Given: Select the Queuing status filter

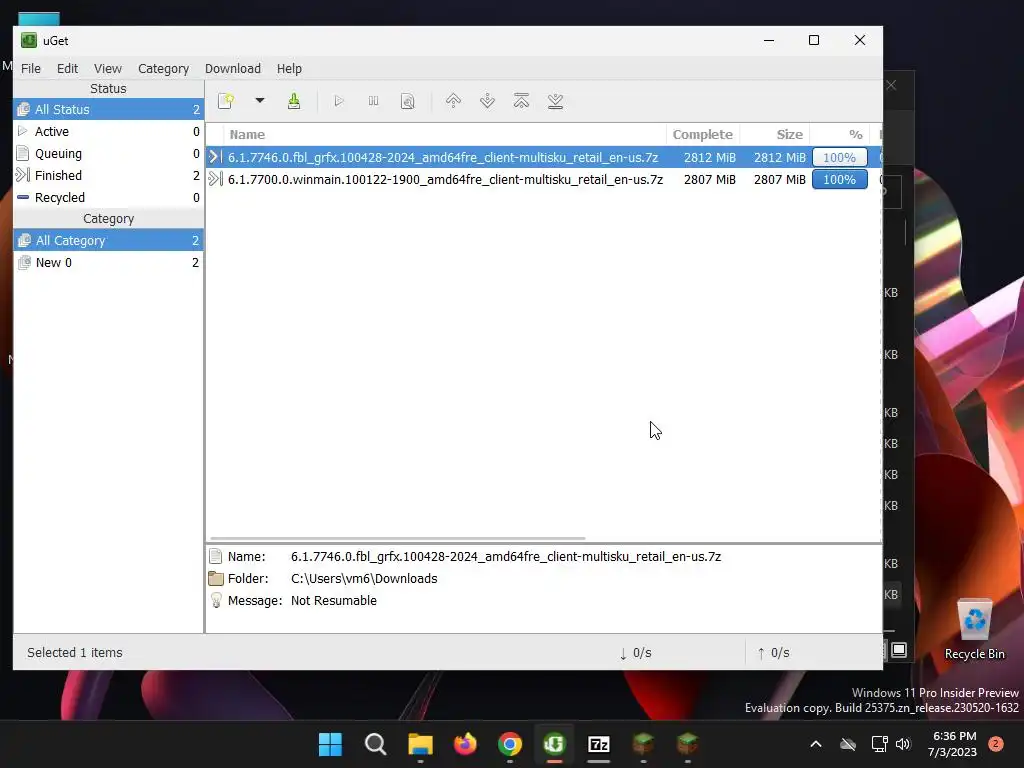Looking at the screenshot, I should click(x=108, y=153).
